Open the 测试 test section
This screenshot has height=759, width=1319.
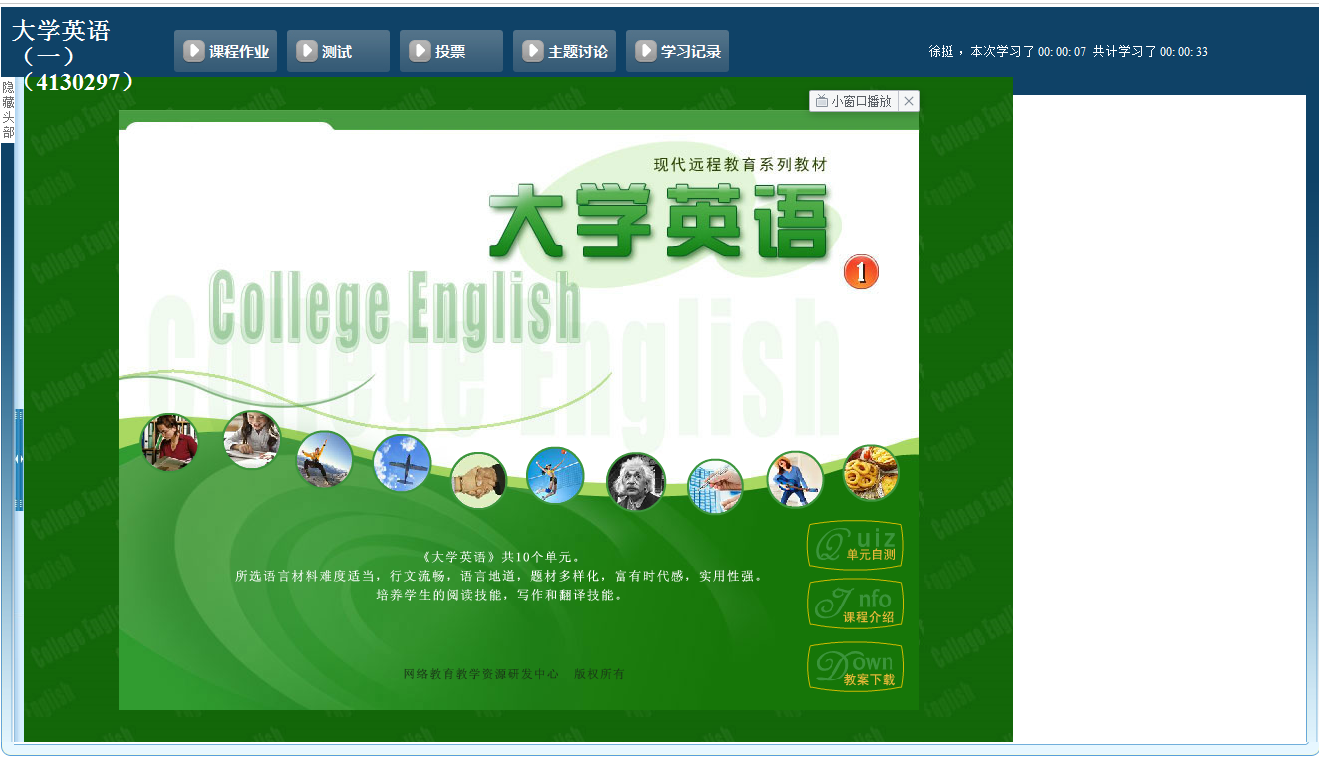(x=338, y=51)
